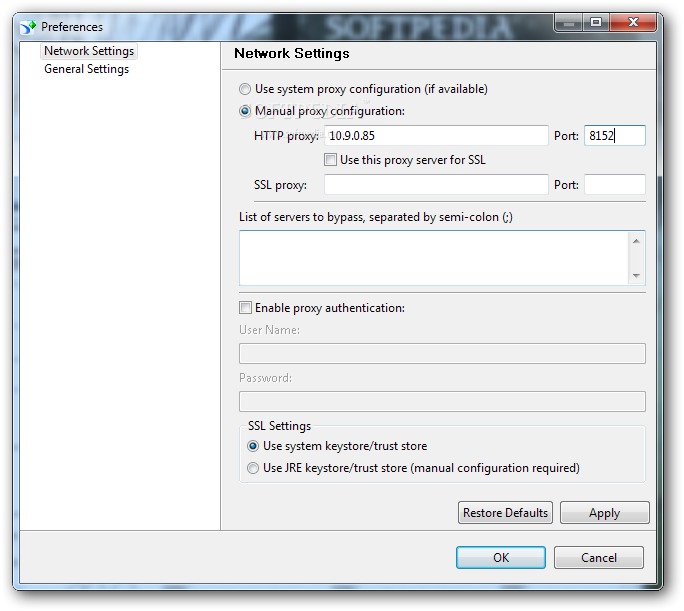
Task: Click the Restore Defaults button
Action: tap(505, 513)
